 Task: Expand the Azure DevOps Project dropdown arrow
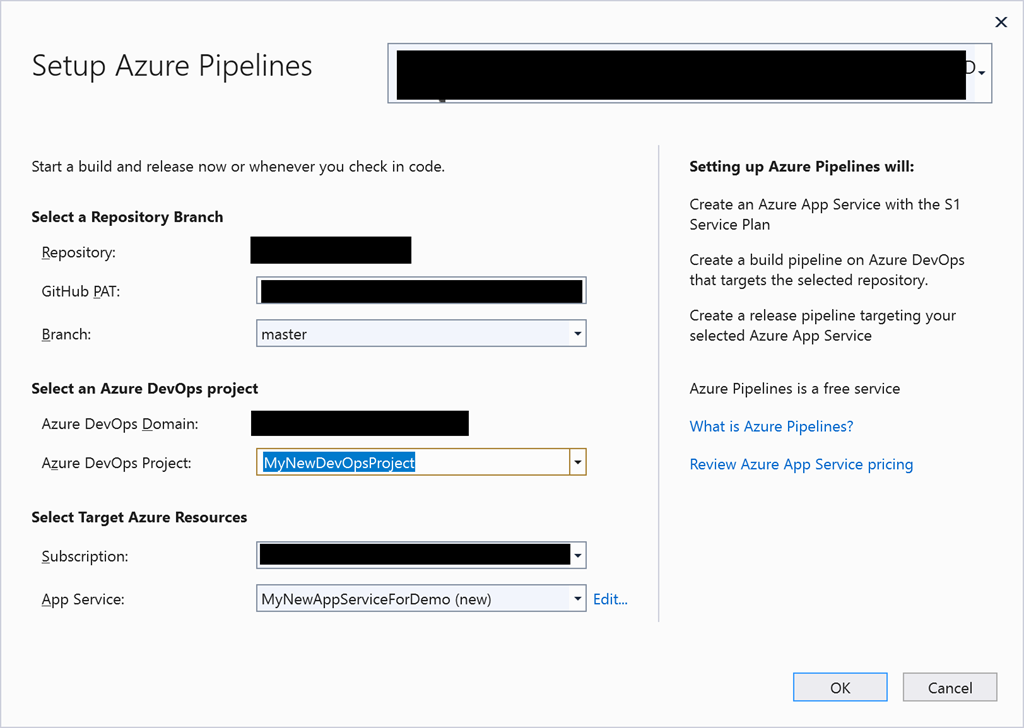(577, 462)
